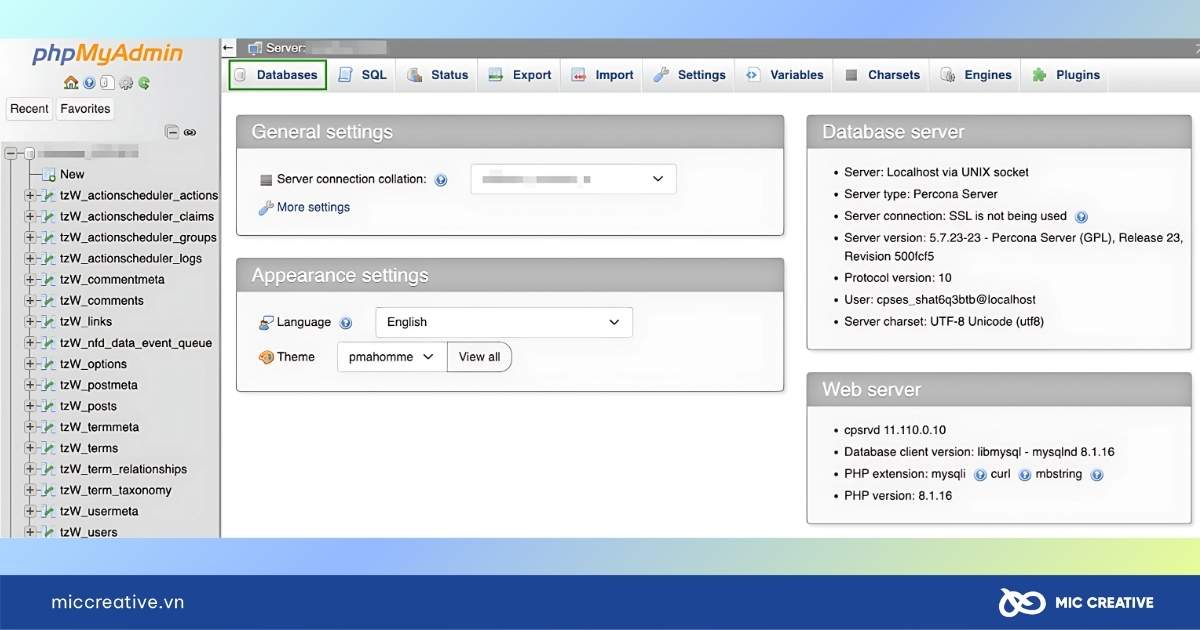Click the text PHP version: 8.1.16

898,496
